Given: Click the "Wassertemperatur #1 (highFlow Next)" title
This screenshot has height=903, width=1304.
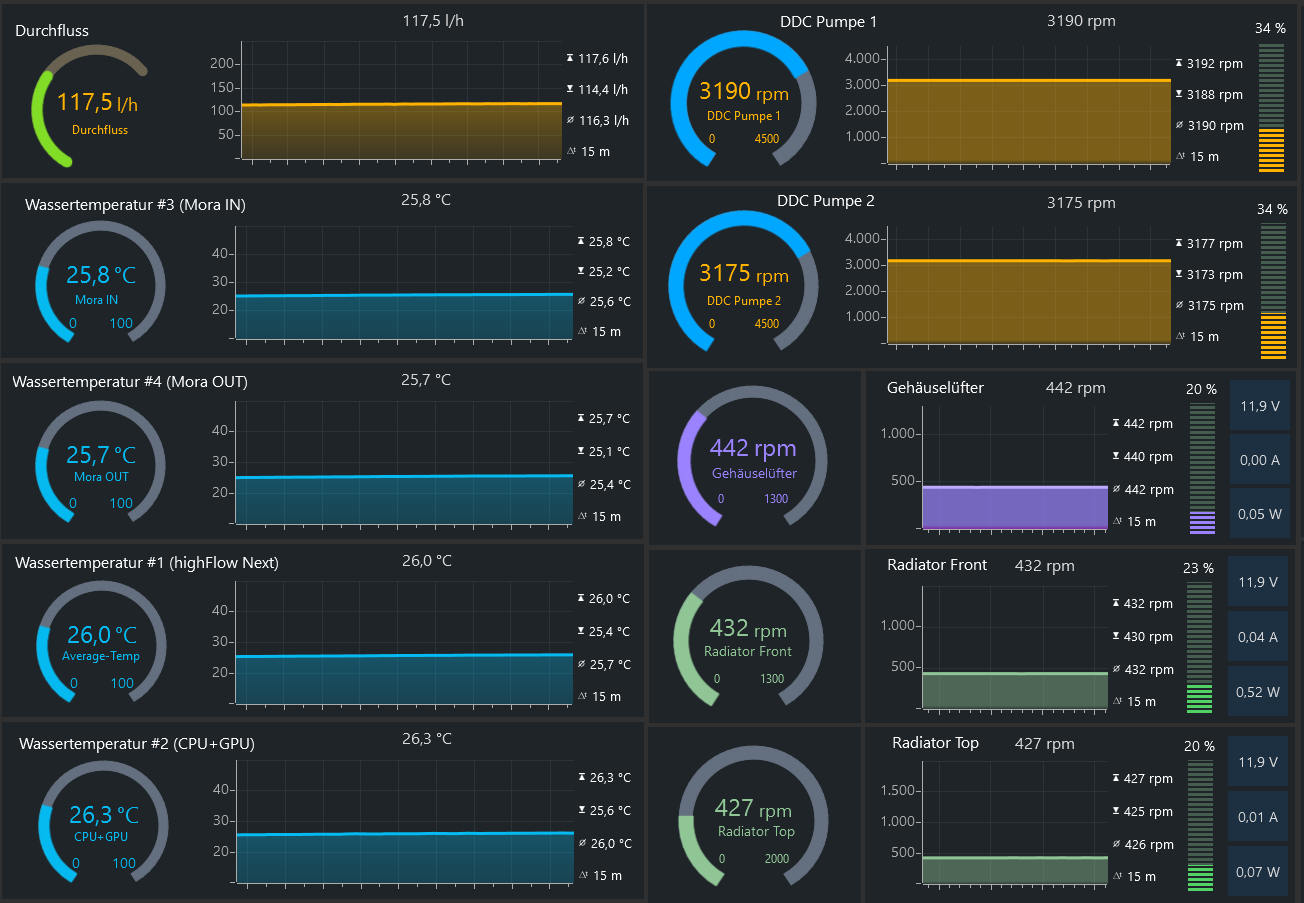Looking at the screenshot, I should pyautogui.click(x=147, y=562).
